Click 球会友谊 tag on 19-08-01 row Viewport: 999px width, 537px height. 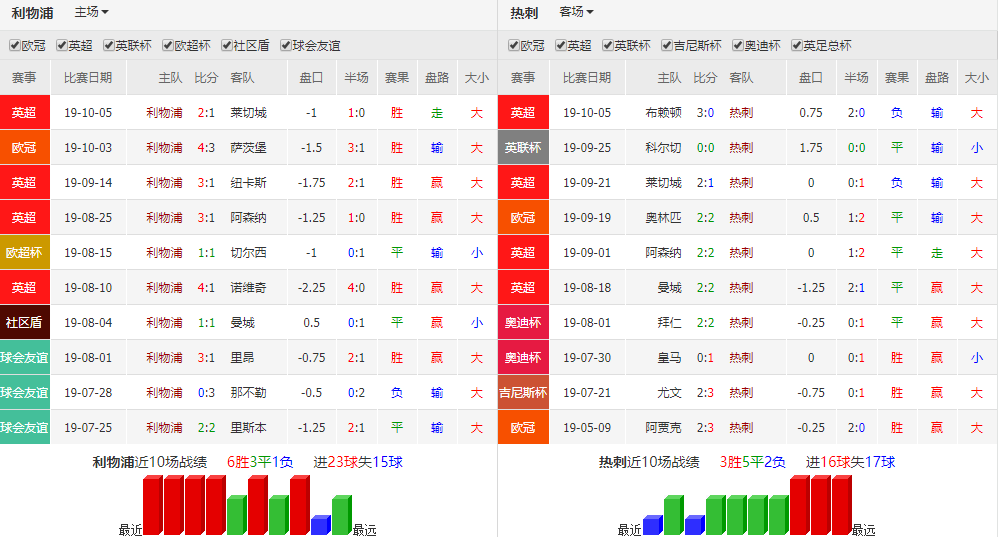[24, 358]
